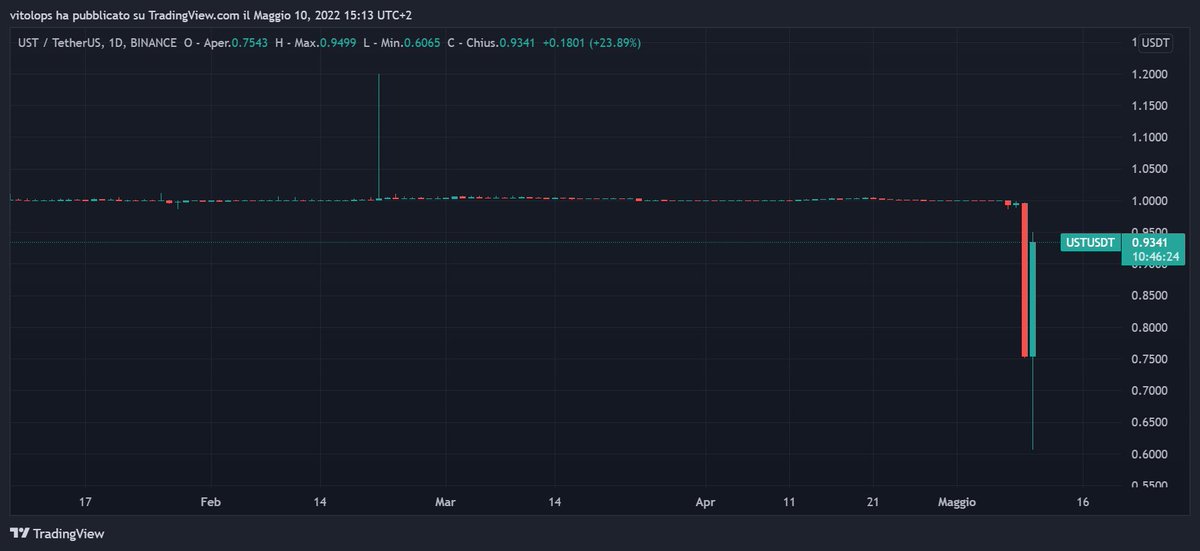Click the 1.0500 price axis label
Viewport: 1200px width, 551px height.
coord(1149,170)
